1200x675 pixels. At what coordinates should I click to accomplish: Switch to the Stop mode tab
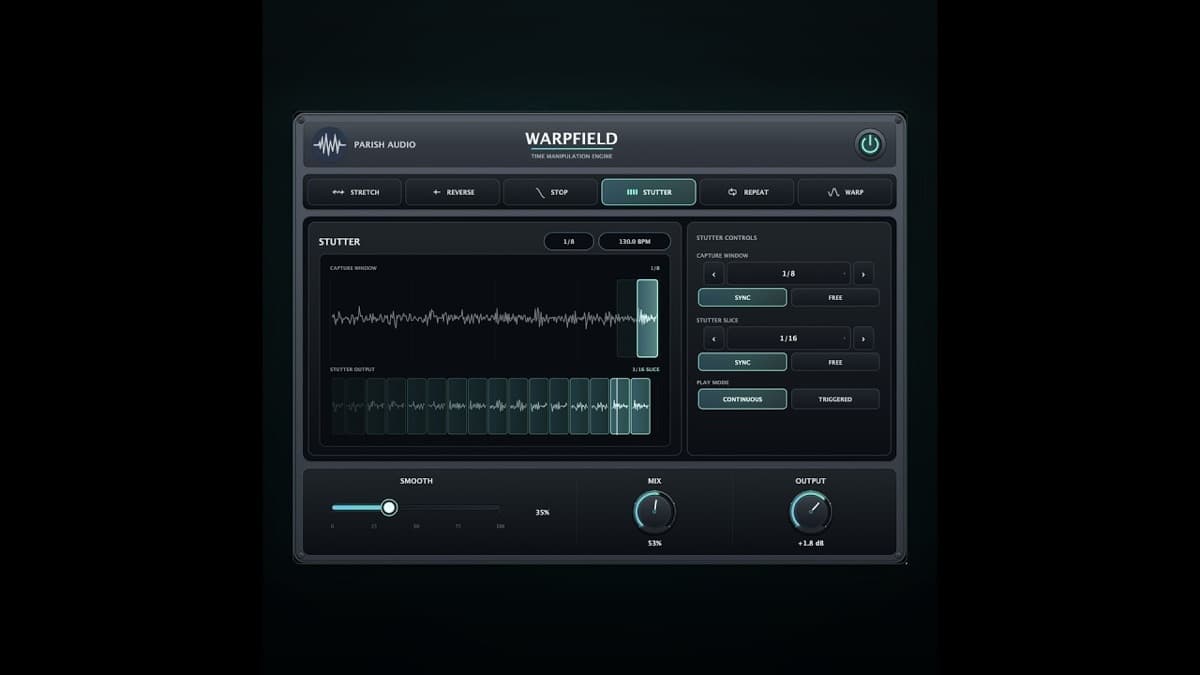click(x=550, y=192)
